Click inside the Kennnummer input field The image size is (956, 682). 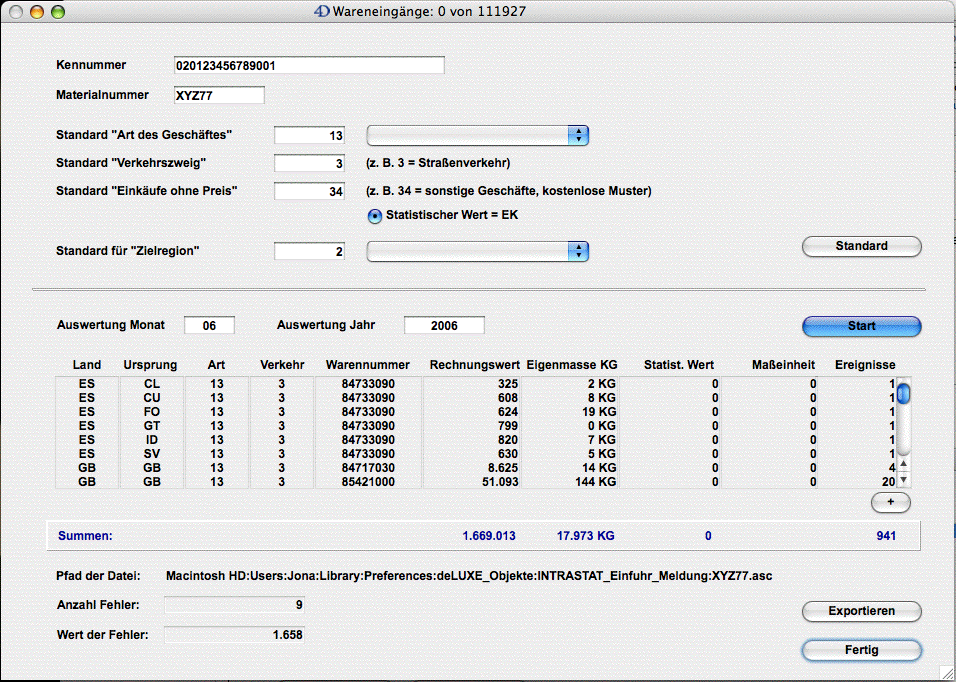tap(308, 65)
